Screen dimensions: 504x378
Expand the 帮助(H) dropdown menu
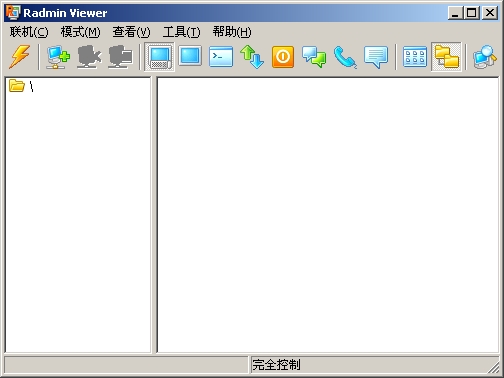click(232, 32)
